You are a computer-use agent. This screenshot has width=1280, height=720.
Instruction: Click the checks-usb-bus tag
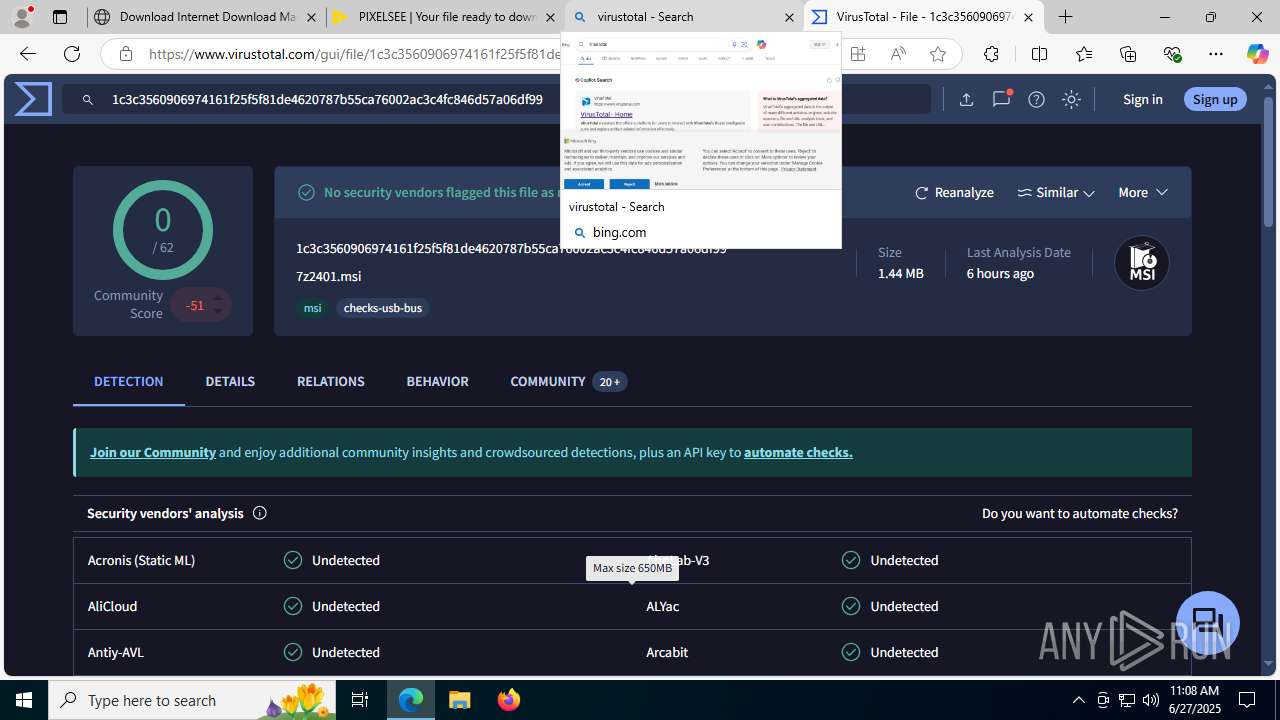pos(383,308)
